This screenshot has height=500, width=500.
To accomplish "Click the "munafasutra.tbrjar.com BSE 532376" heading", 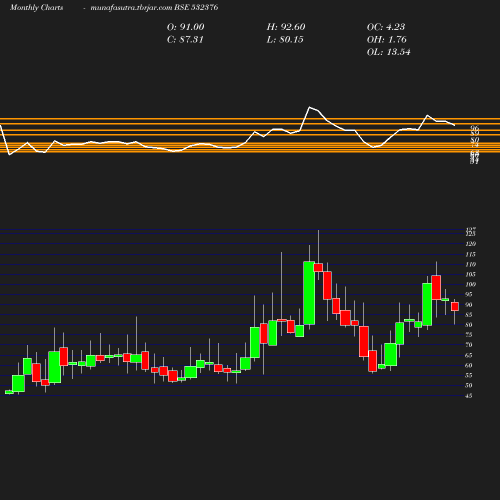I will tap(154, 8).
